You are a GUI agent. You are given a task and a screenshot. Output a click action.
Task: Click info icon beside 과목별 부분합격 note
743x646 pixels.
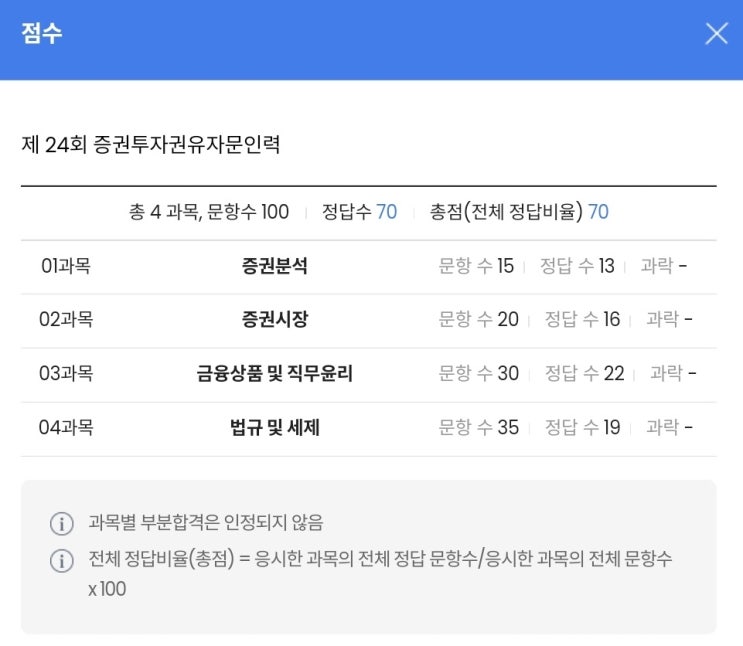pos(62,524)
